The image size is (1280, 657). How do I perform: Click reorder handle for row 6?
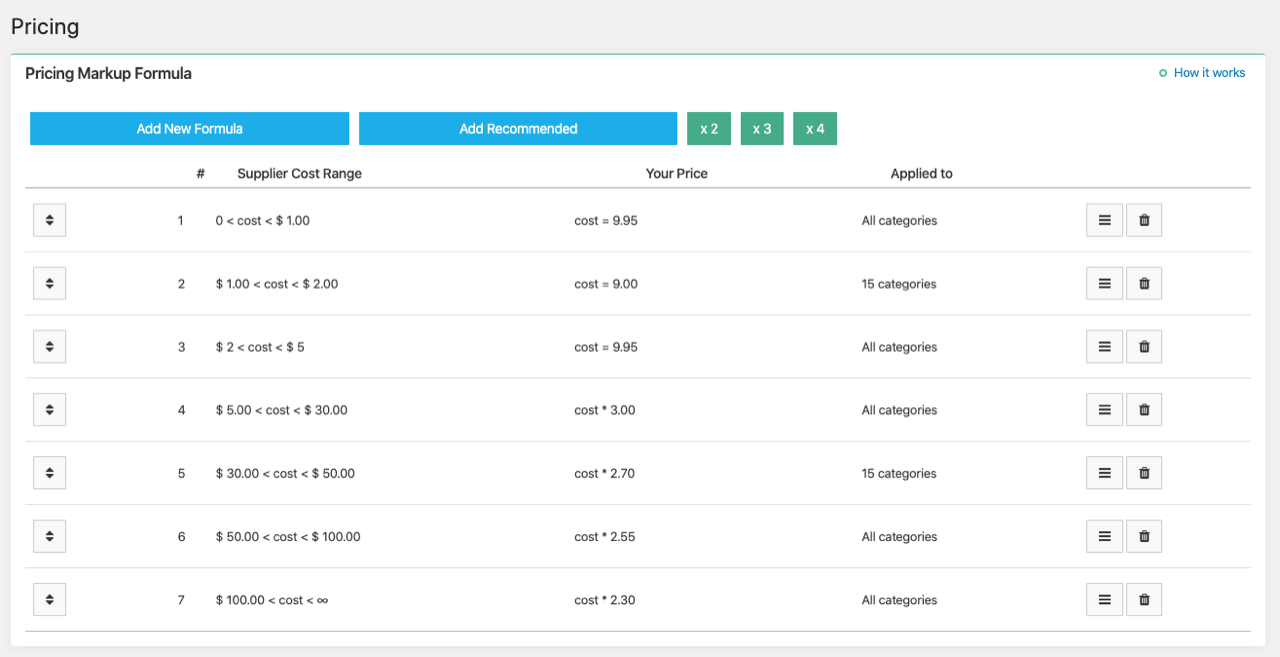coord(49,537)
